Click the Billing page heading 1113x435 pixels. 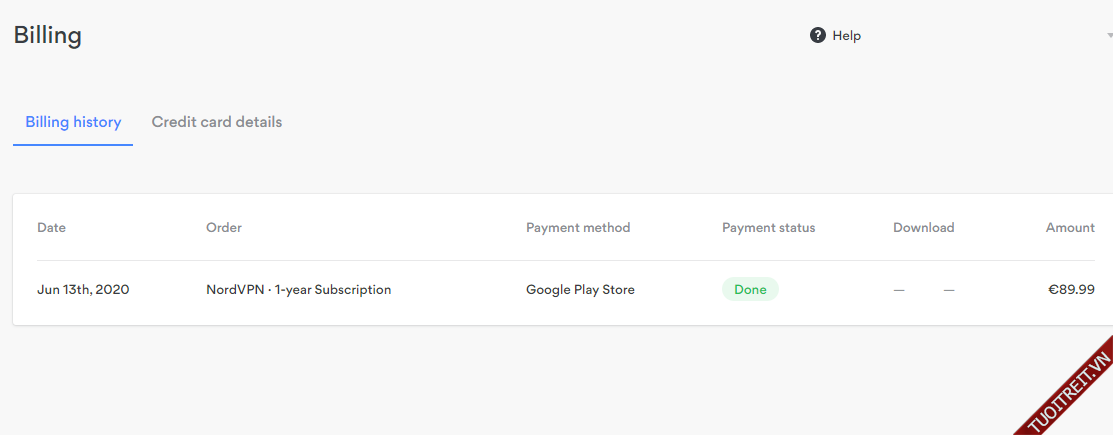coord(47,36)
